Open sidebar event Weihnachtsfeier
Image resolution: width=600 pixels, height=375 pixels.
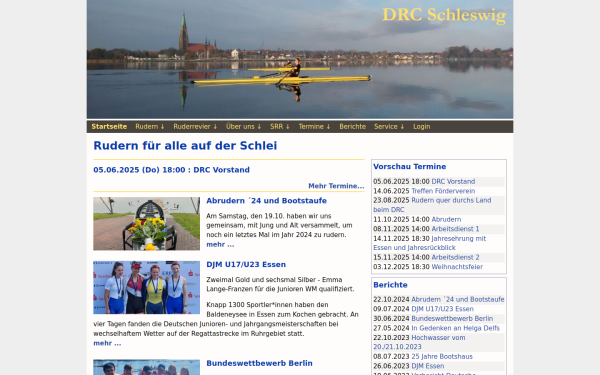(x=457, y=267)
